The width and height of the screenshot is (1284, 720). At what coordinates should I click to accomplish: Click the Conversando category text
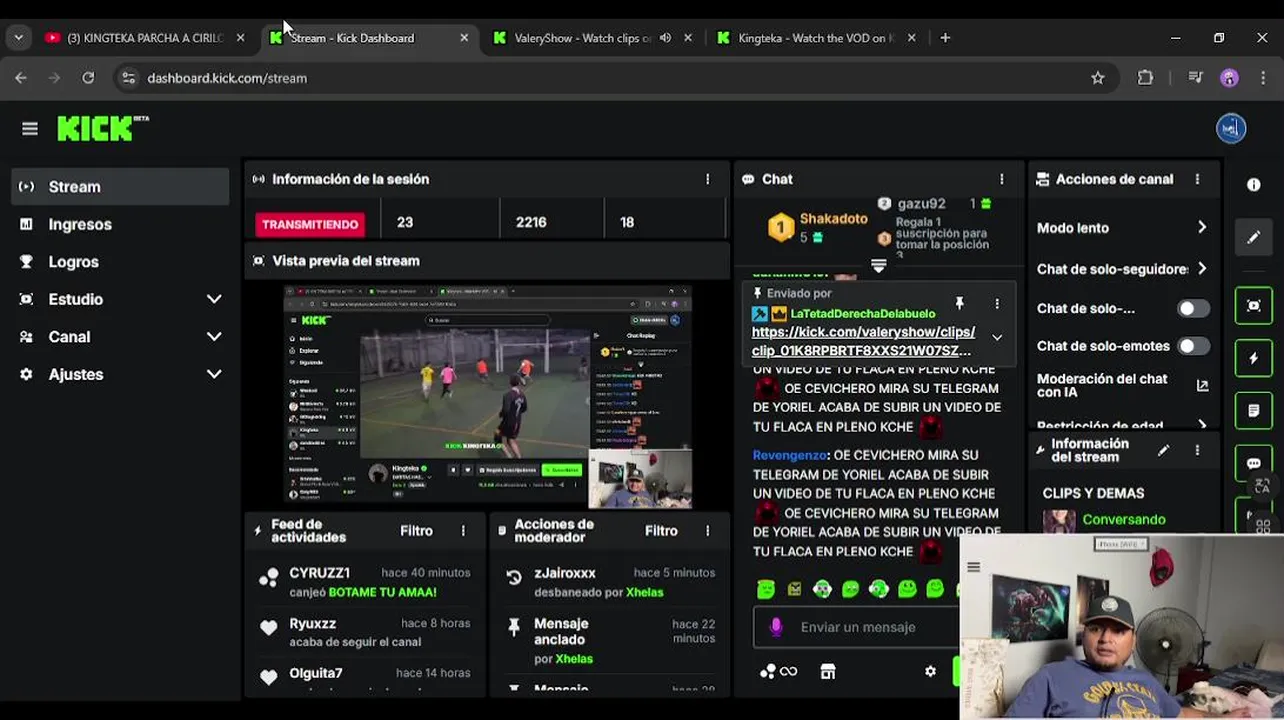click(x=1124, y=520)
